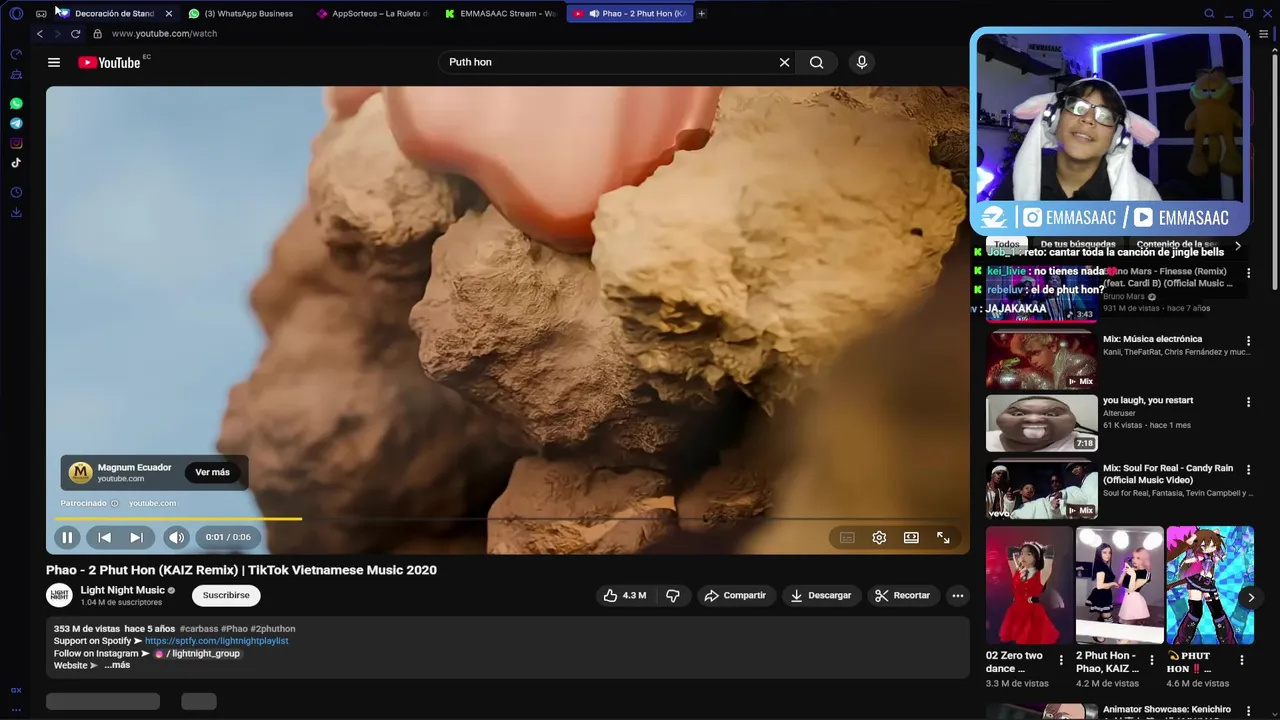The height and width of the screenshot is (720, 1280).
Task: Run search with the magnifier button
Action: 817,62
